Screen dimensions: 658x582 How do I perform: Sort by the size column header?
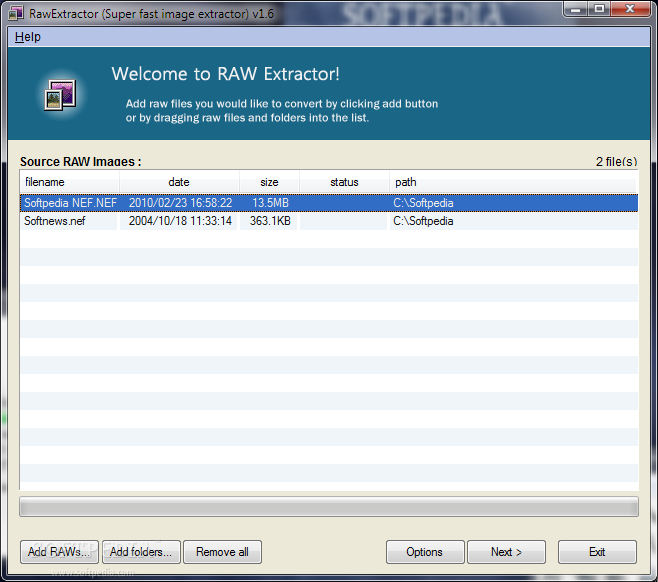point(269,182)
